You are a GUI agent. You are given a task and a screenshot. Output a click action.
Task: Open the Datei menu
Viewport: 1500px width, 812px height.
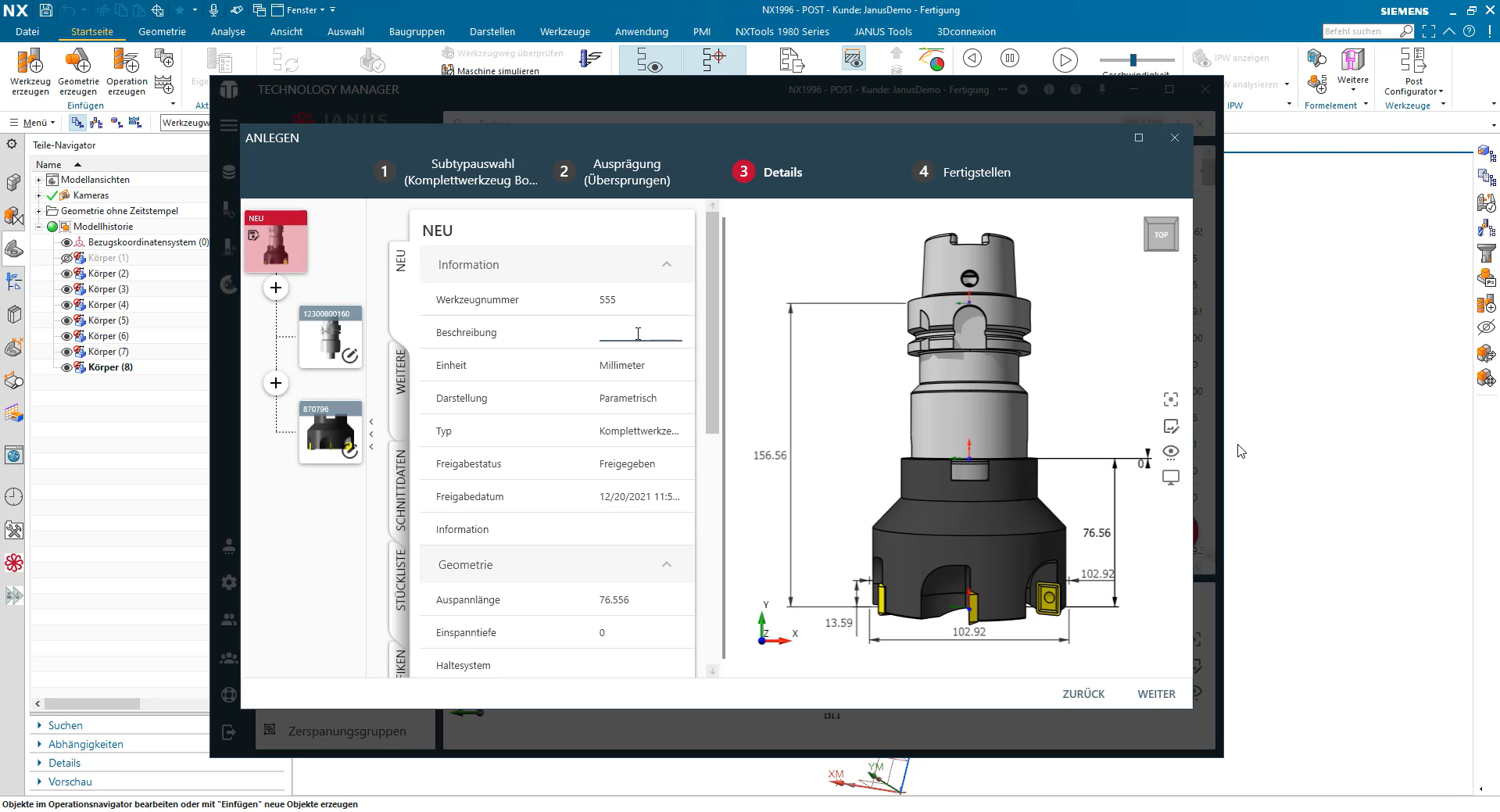pos(27,32)
